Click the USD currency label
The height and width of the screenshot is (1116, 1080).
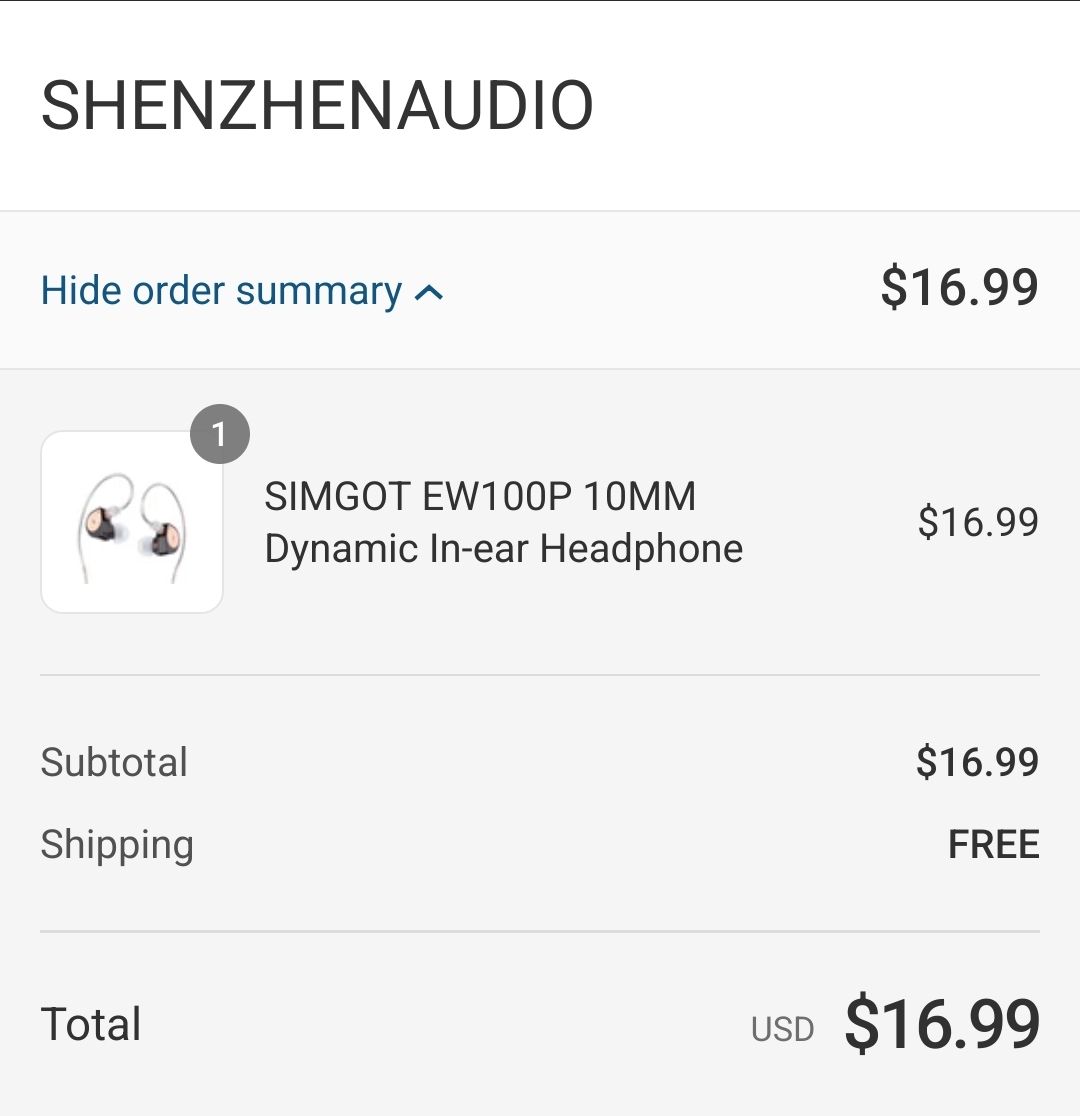click(783, 1030)
